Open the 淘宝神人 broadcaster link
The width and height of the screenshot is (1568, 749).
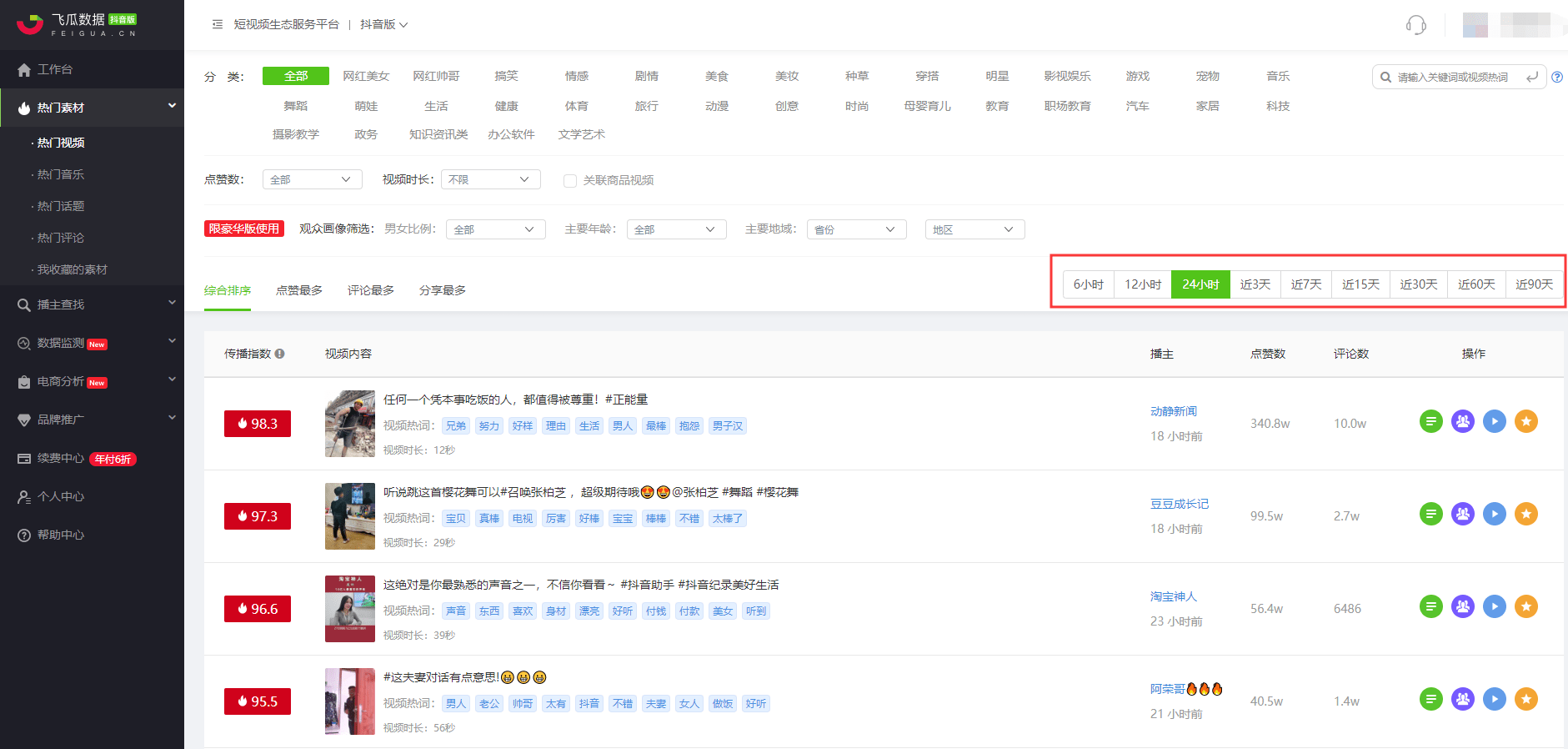point(1174,596)
